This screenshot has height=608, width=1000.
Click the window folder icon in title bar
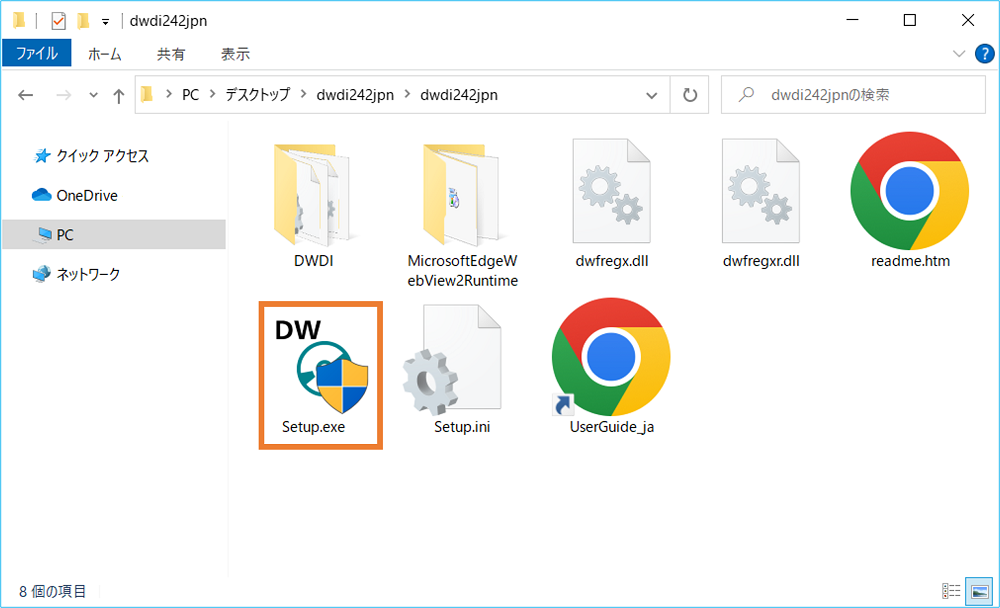point(19,21)
